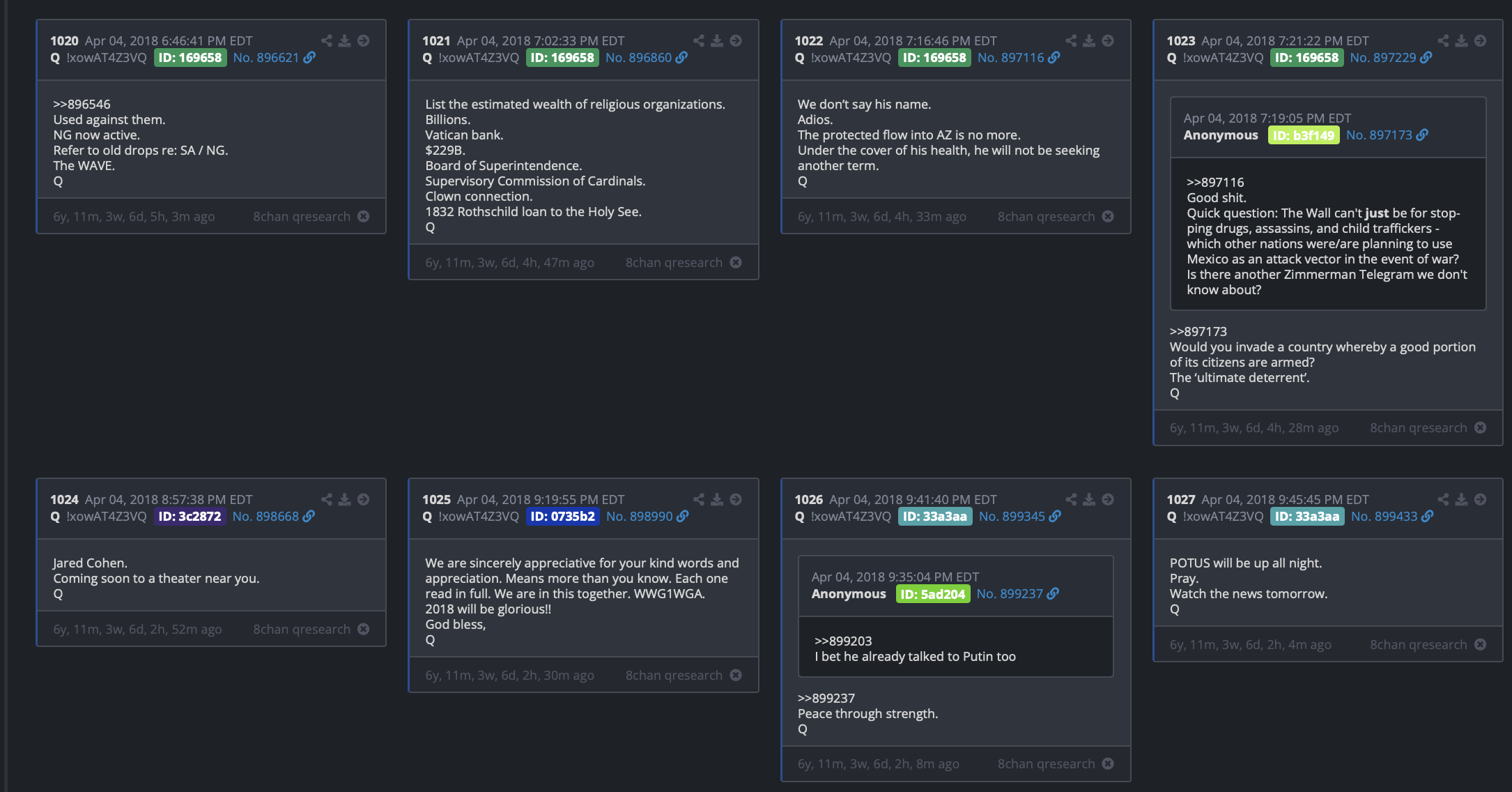The width and height of the screenshot is (1512, 792).
Task: Share post 1024 using share icon
Action: (326, 500)
